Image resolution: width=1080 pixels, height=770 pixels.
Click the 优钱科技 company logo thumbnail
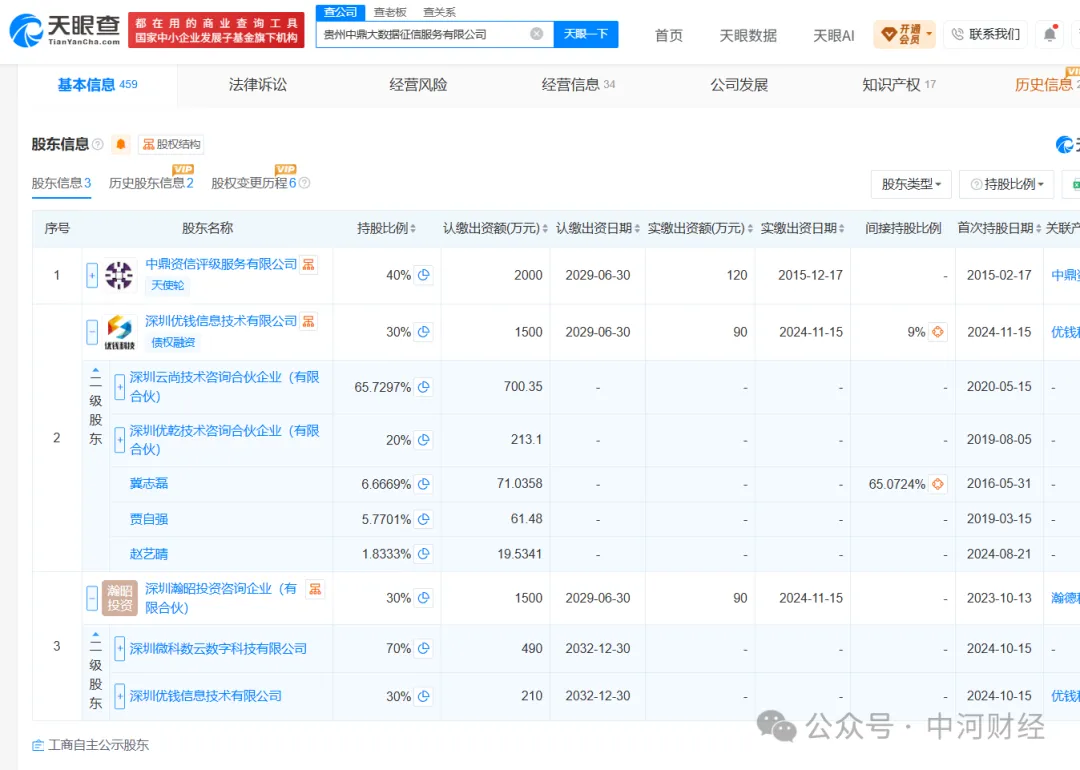[119, 332]
